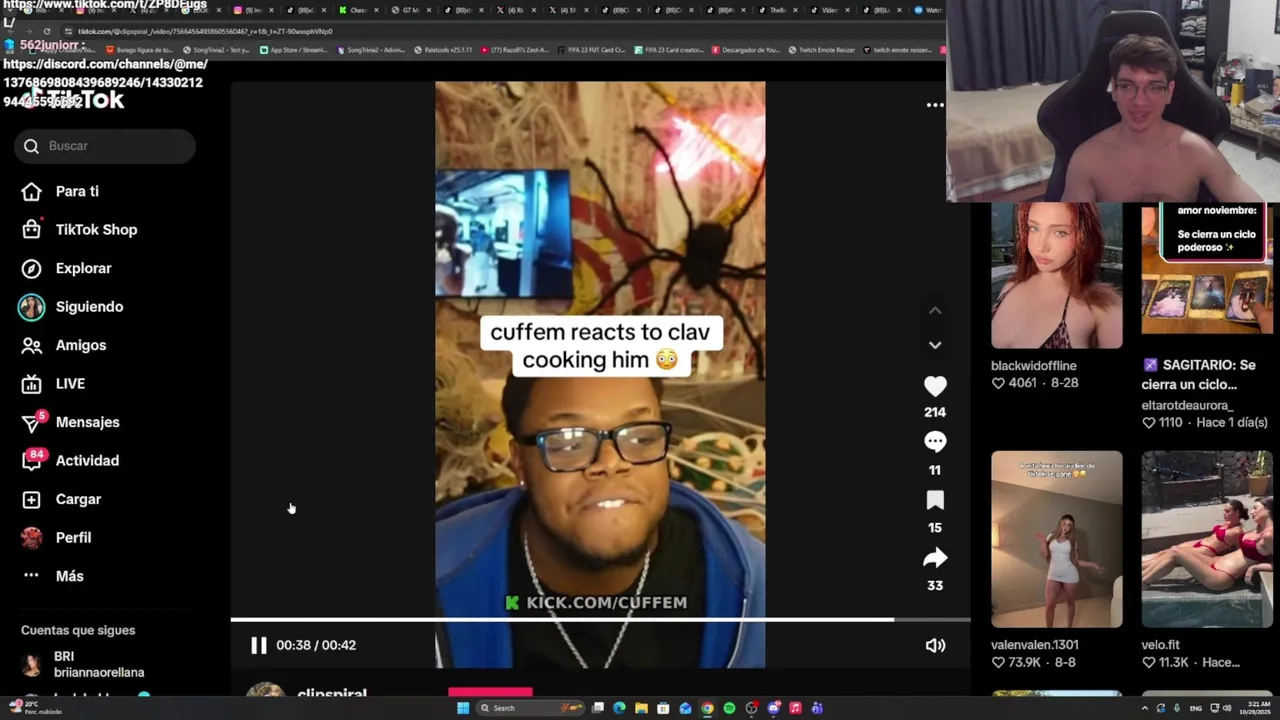Switch to the G7 browser tab
This screenshot has width=1280, height=720.
point(410,10)
